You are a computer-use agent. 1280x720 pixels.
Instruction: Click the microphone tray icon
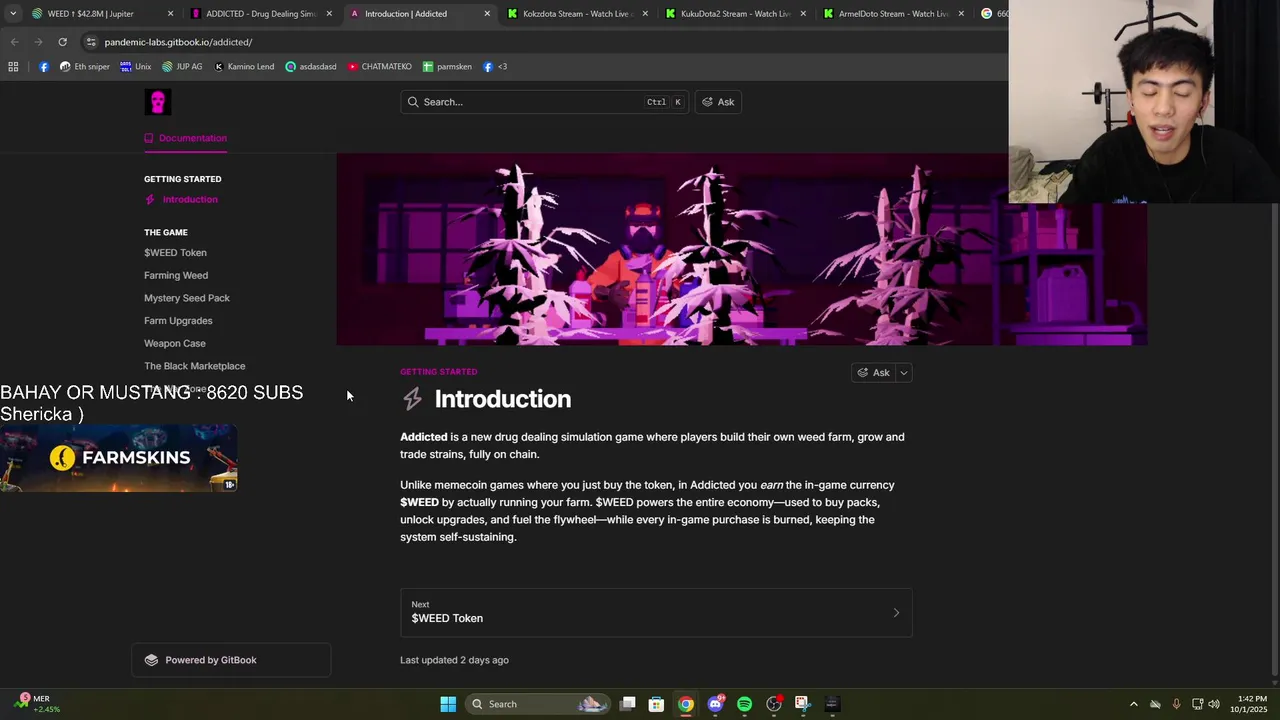1176,704
